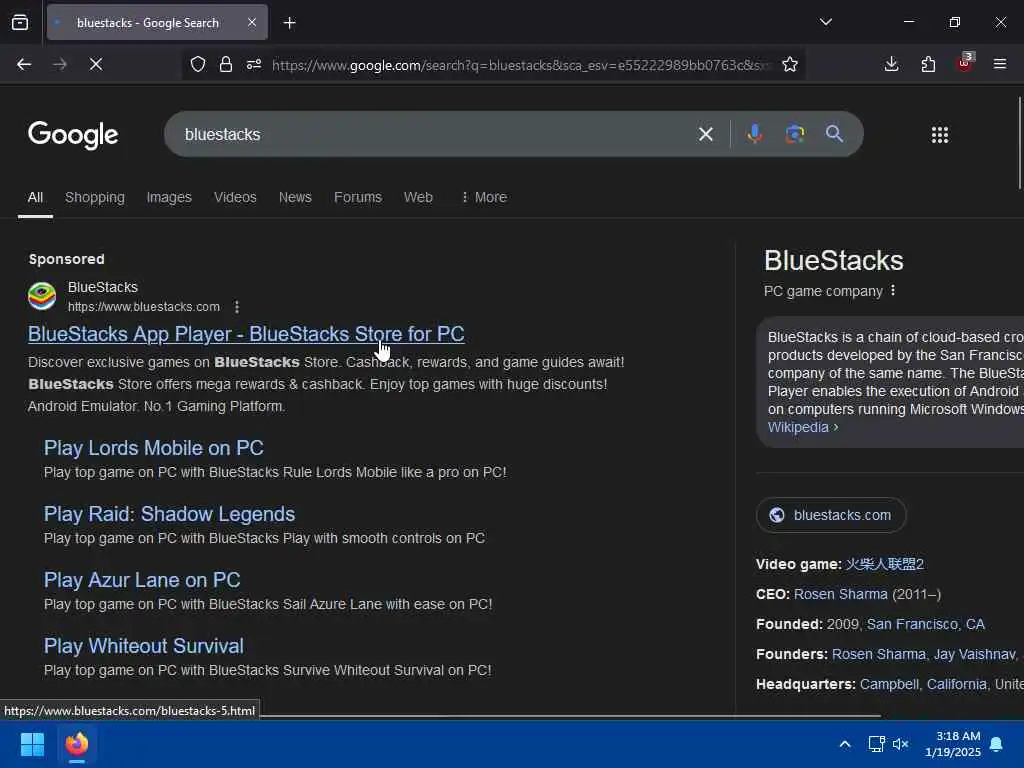1024x768 pixels.
Task: Open Campbell headquarters link
Action: click(x=889, y=684)
